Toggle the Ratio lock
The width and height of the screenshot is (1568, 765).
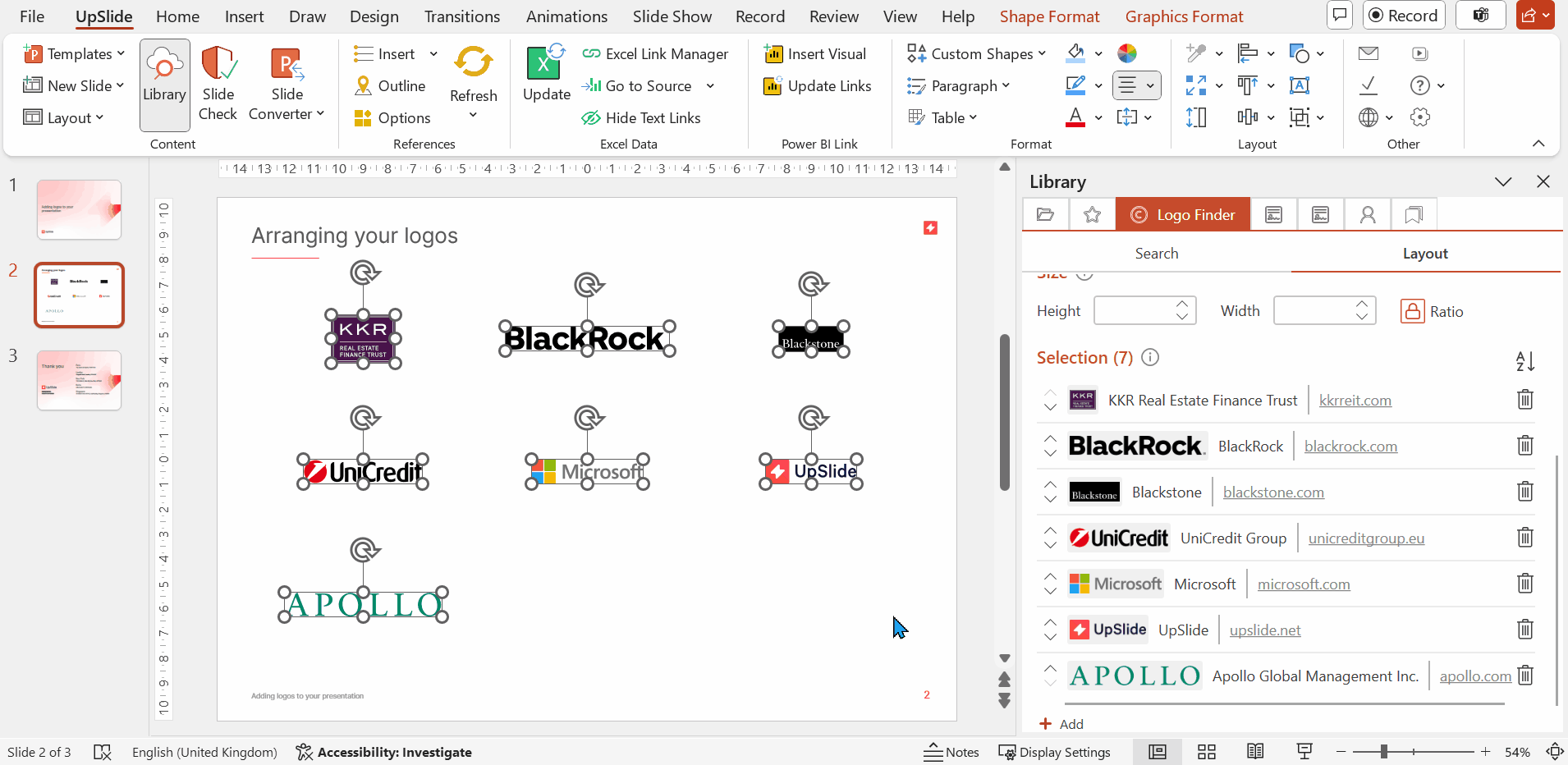point(1412,311)
